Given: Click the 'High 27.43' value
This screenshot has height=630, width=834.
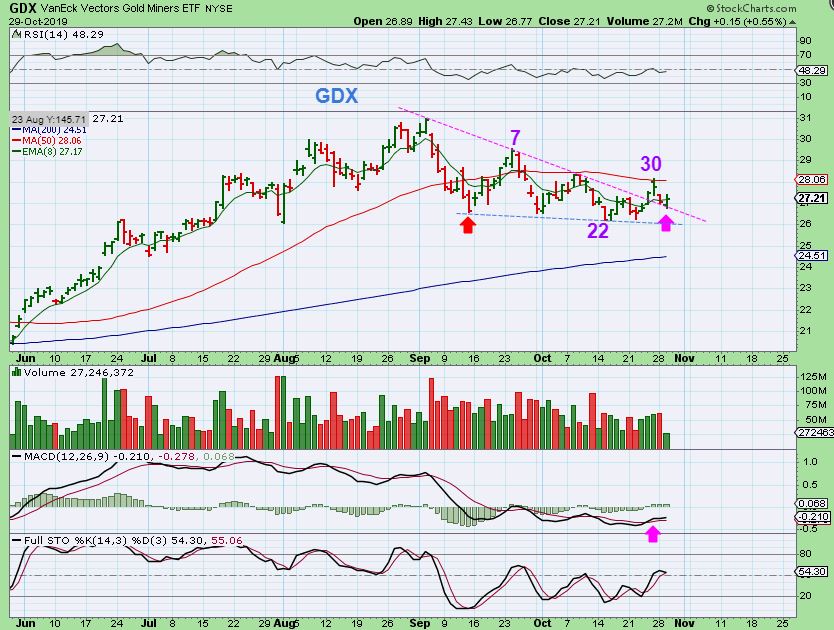Looking at the screenshot, I should [445, 22].
